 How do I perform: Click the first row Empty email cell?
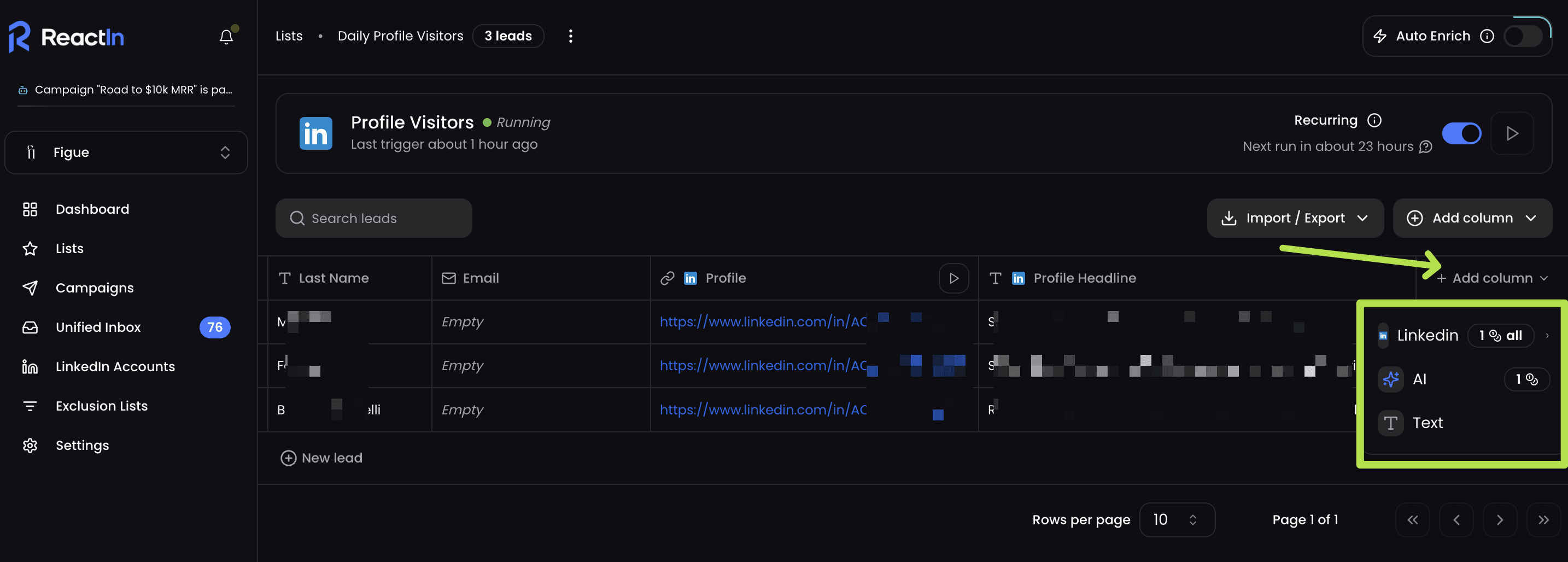pos(541,321)
